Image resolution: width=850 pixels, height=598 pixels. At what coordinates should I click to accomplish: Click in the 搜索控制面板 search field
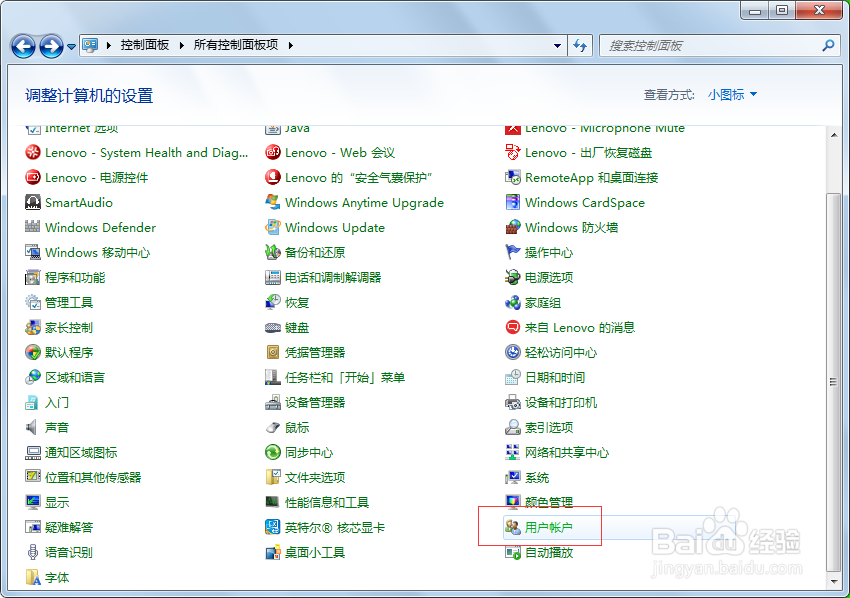710,46
